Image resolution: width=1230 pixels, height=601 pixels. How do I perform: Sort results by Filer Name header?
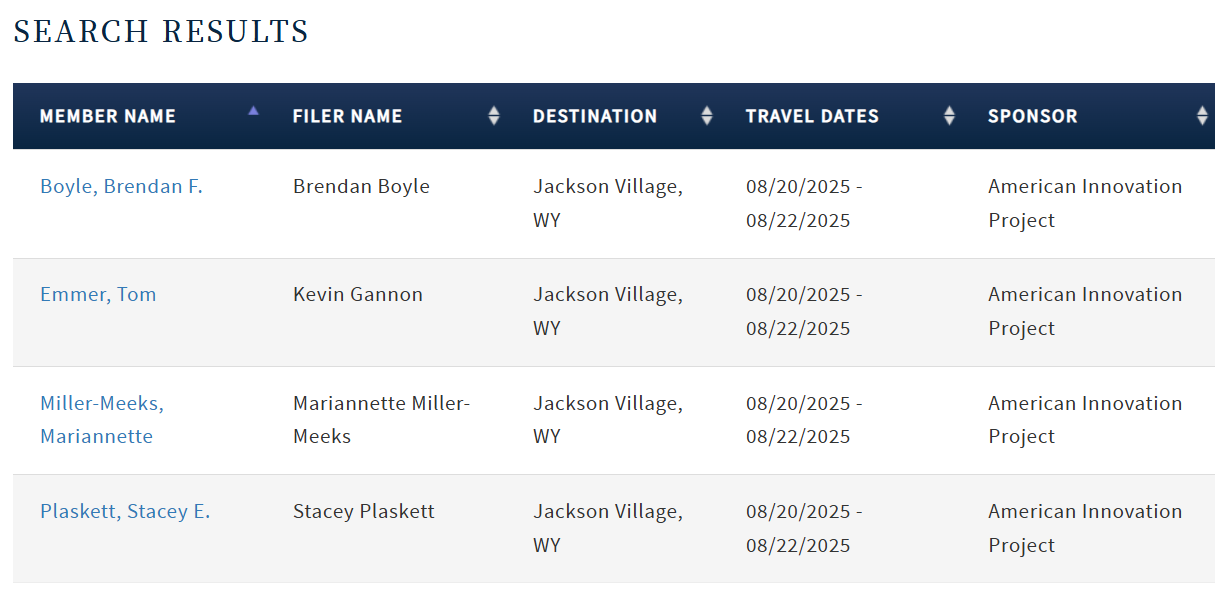point(347,116)
